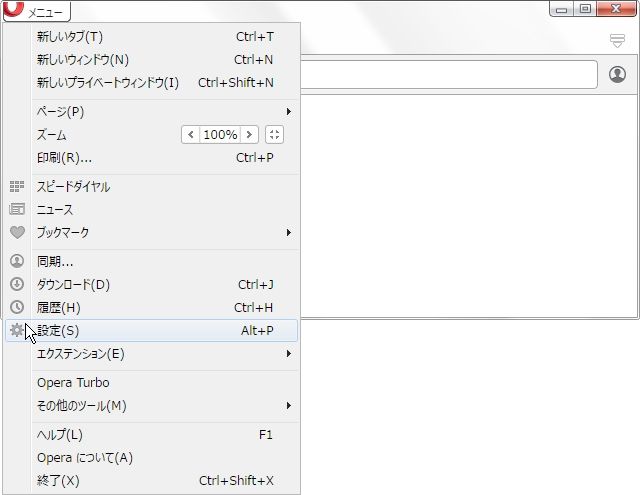Viewport: 640px width, 495px height.
Task: Click the 100% zoom reset value
Action: (220, 135)
